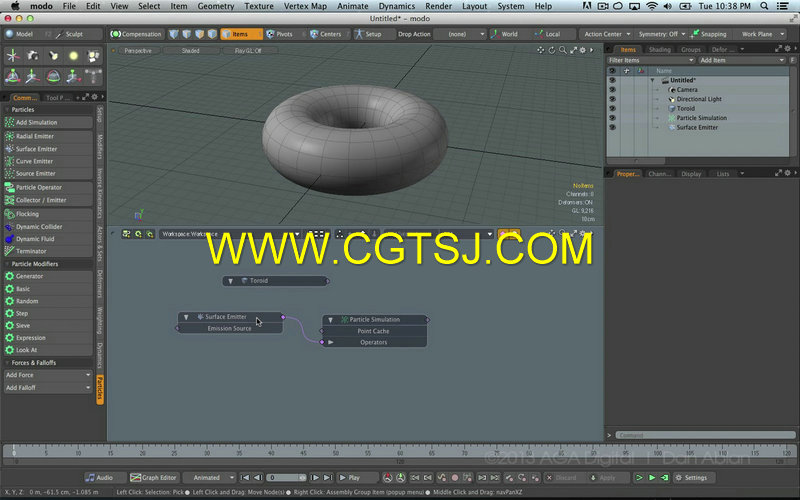
Task: Add a Source Emitter
Action: tap(48, 173)
